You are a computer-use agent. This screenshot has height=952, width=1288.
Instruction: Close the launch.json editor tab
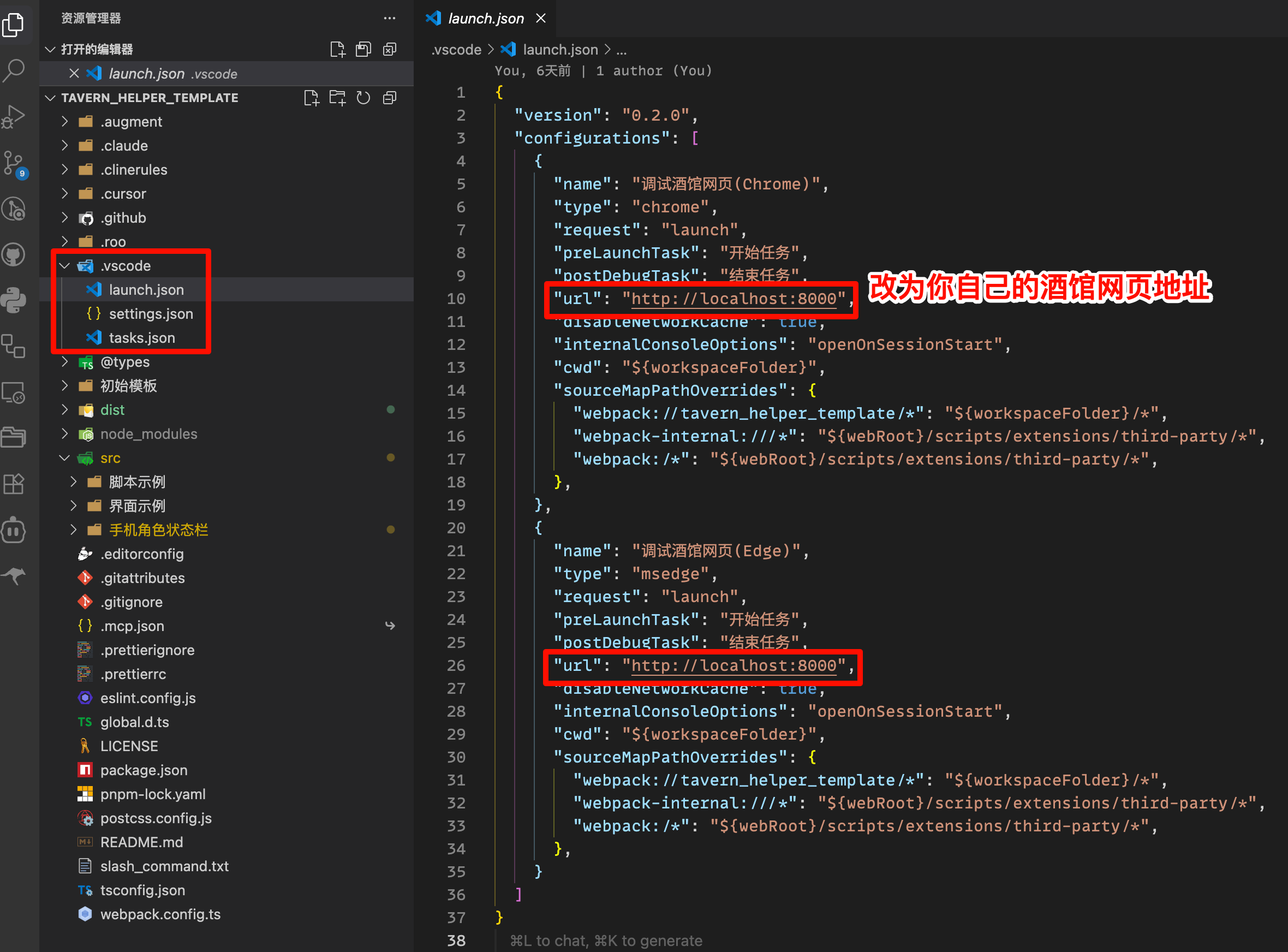click(541, 19)
